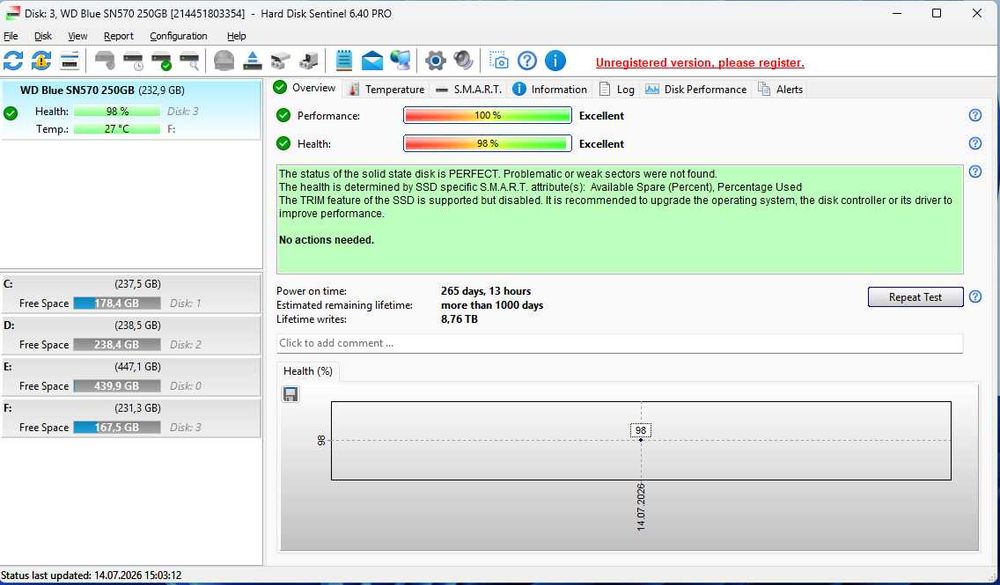Switch to the Disk Performance tab
1000x585 pixels.
[x=696, y=89]
